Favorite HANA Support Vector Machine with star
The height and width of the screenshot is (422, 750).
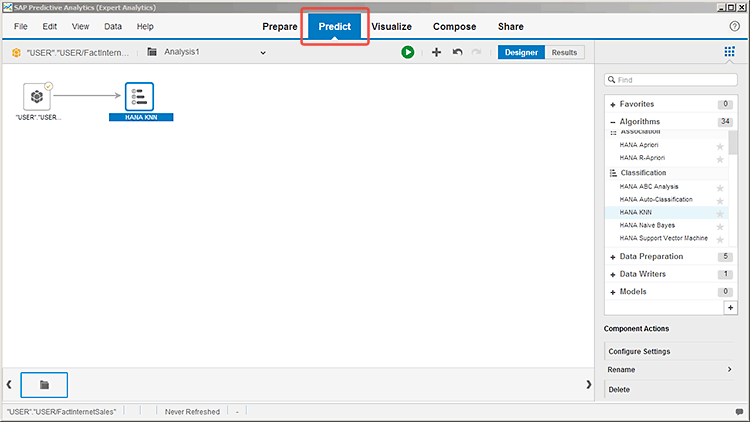click(720, 240)
